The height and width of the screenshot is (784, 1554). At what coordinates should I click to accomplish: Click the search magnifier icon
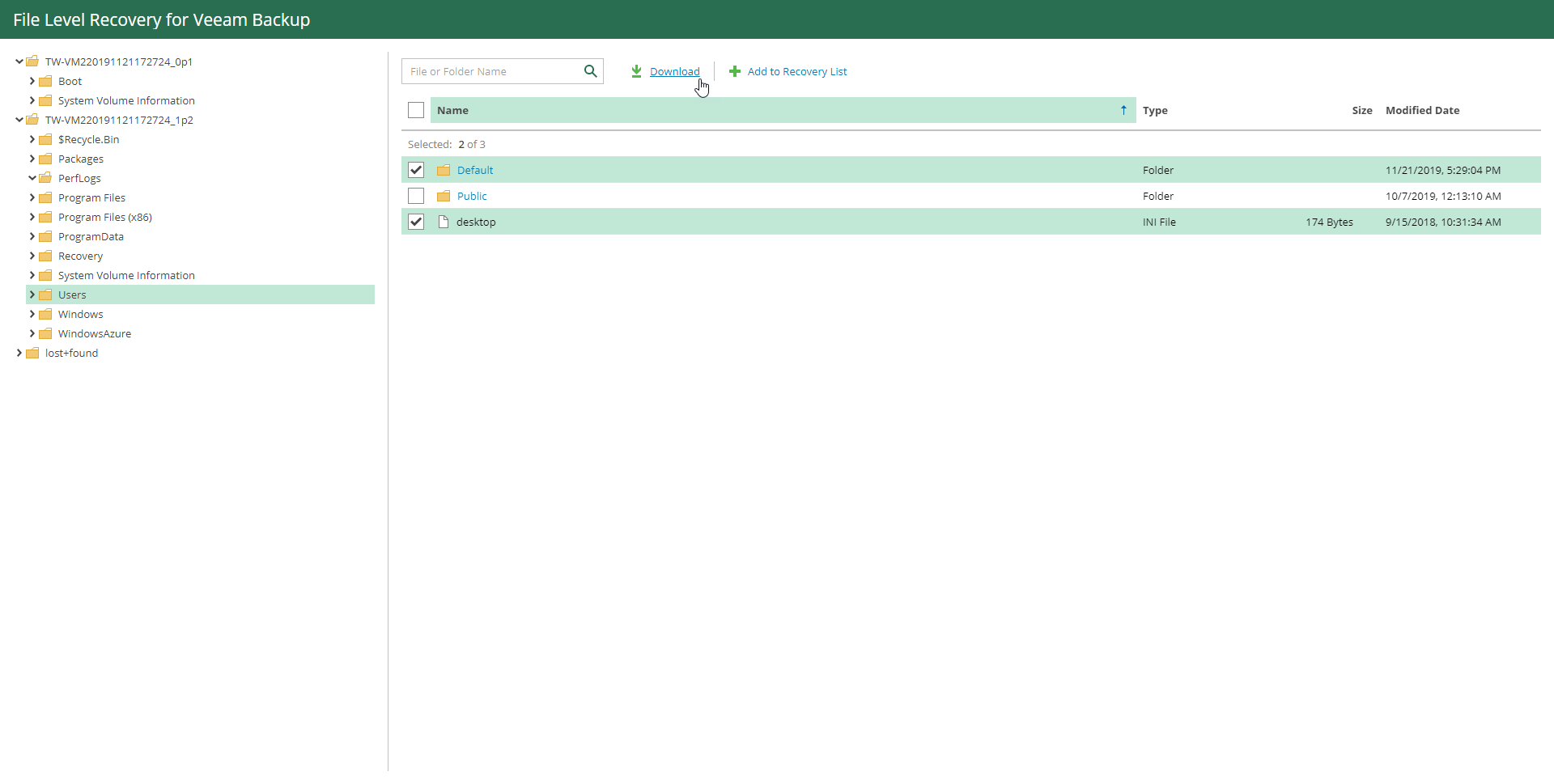591,71
